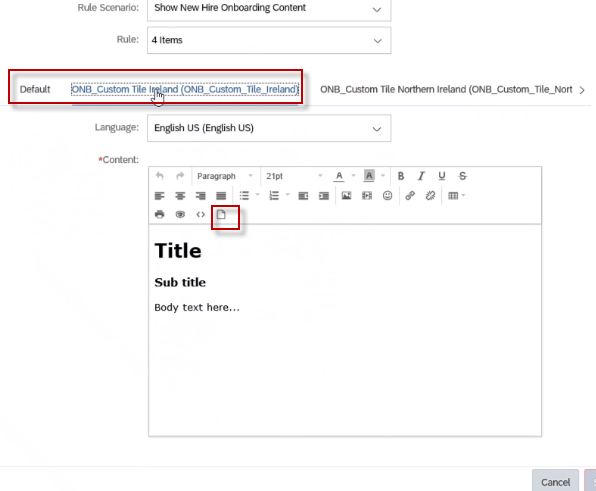Insert a hyperlink with the link icon
The width and height of the screenshot is (596, 491).
(410, 196)
